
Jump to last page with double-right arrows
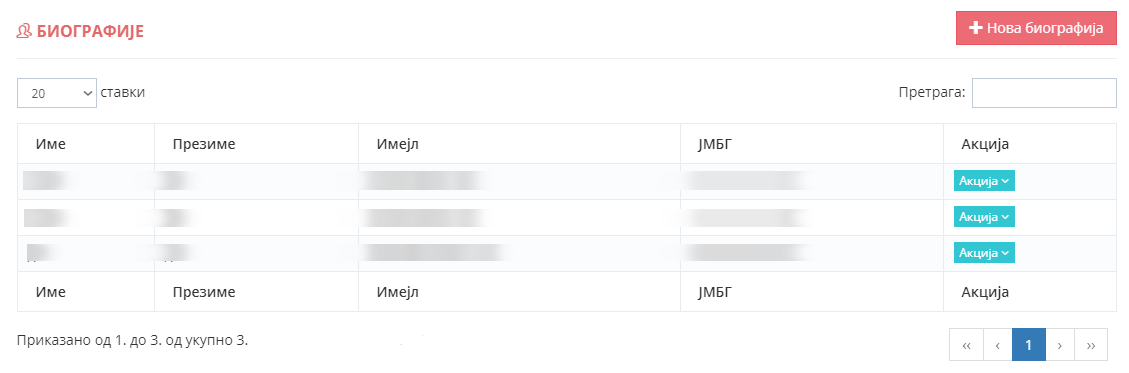[x=1091, y=345]
